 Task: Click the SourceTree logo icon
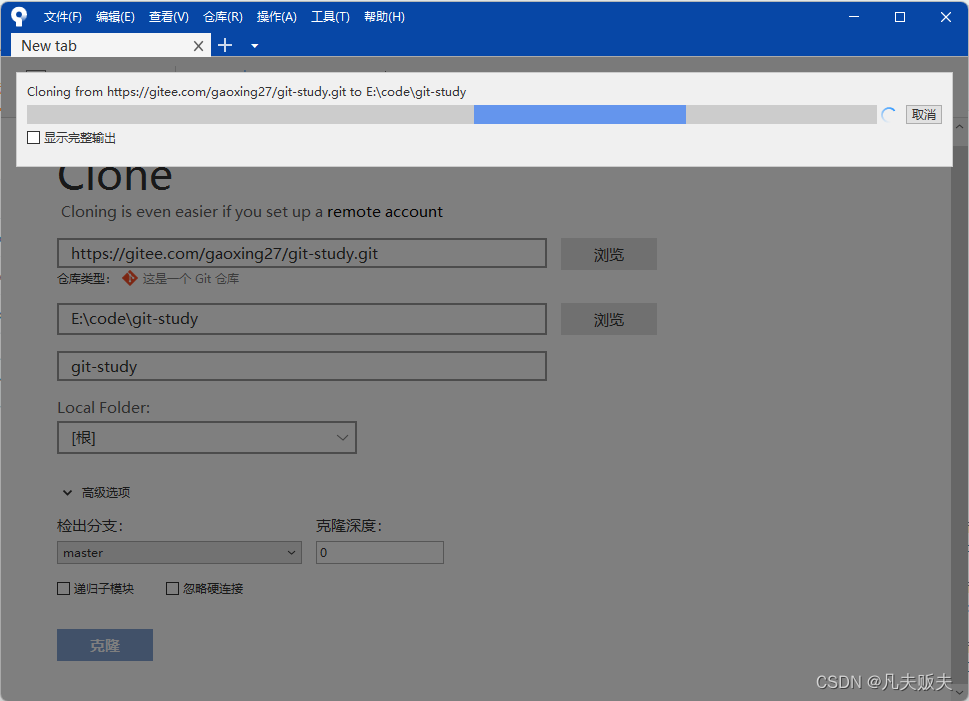[x=19, y=16]
